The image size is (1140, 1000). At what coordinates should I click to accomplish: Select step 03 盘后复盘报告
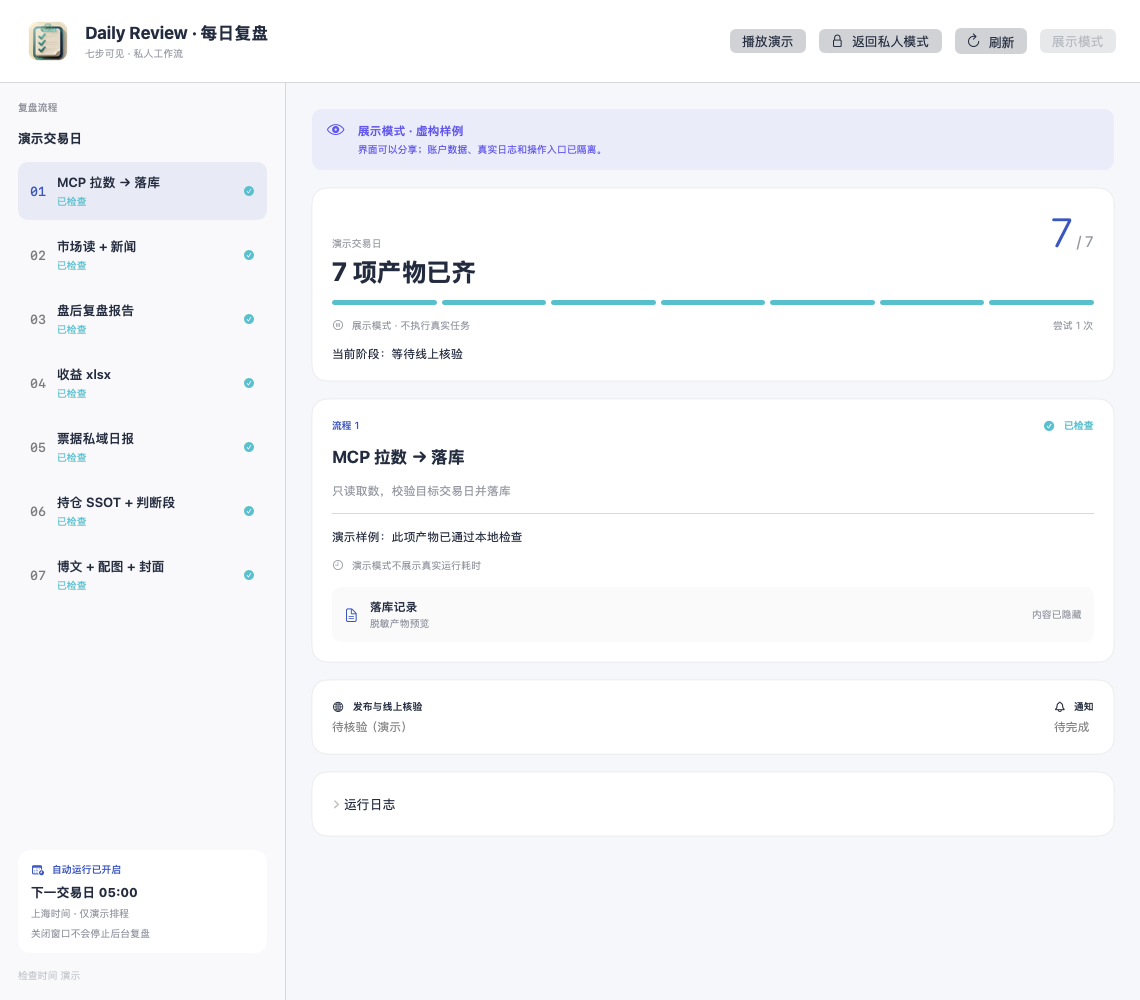(142, 319)
